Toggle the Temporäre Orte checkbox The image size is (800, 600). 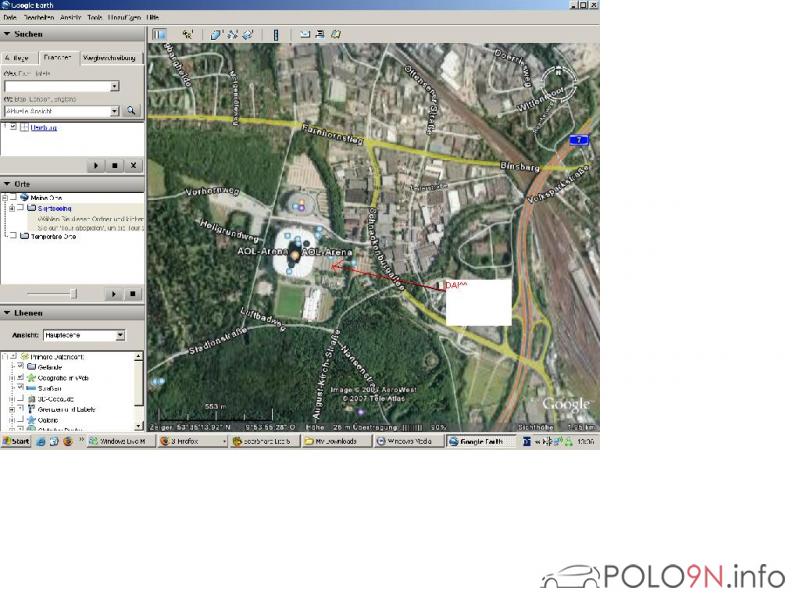tap(13, 236)
